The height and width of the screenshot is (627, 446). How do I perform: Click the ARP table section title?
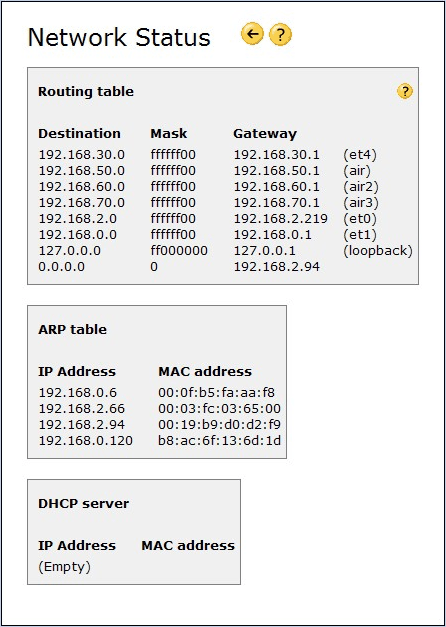point(73,329)
